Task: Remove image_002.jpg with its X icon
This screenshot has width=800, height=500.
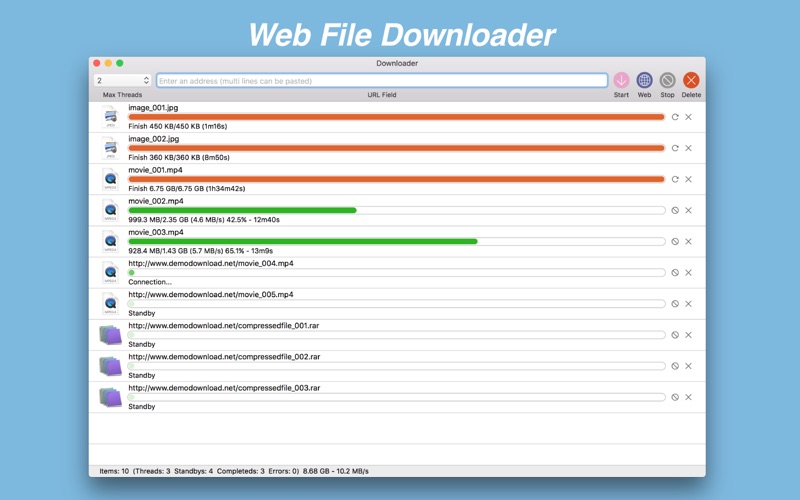Action: [x=688, y=148]
